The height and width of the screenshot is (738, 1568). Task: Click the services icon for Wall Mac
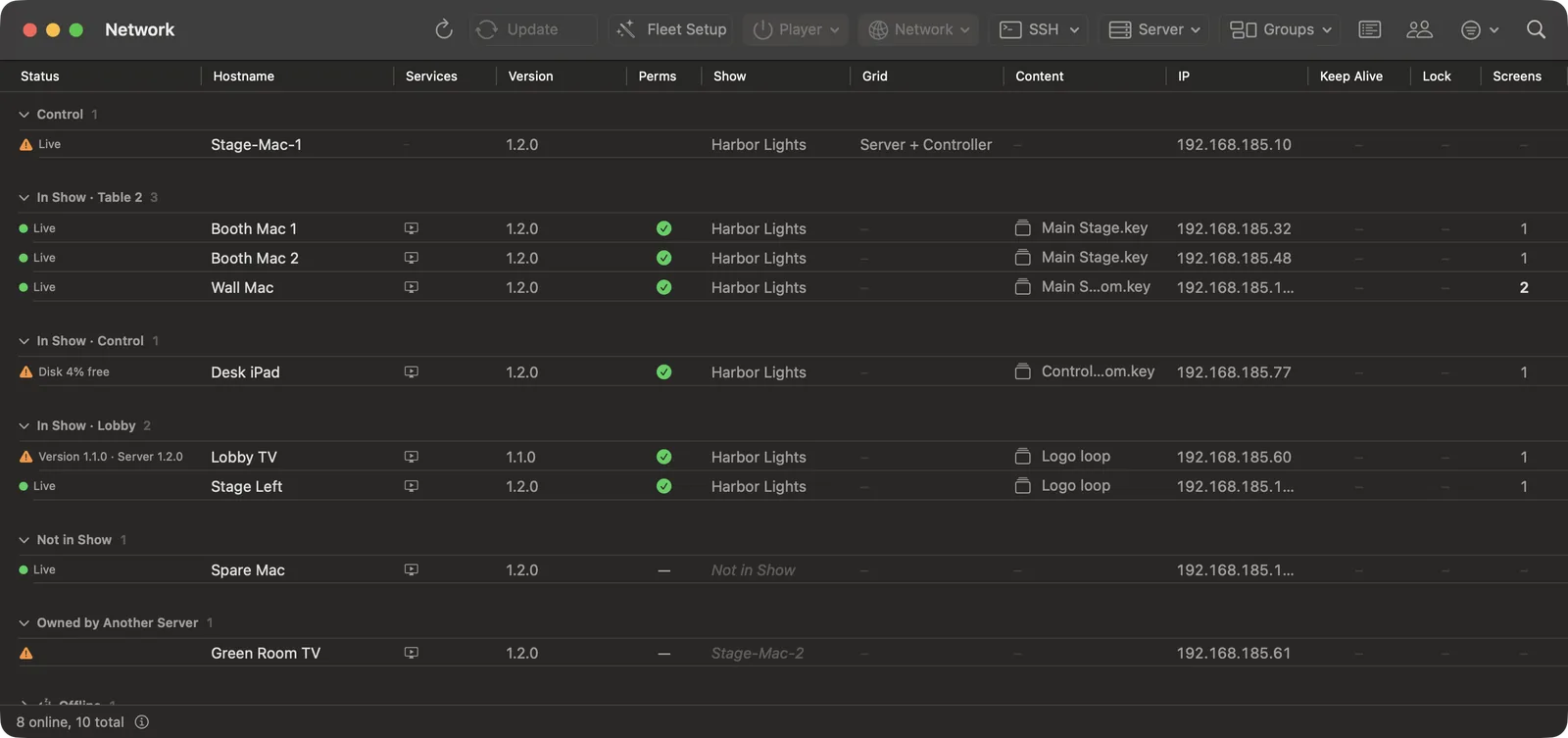tap(412, 287)
